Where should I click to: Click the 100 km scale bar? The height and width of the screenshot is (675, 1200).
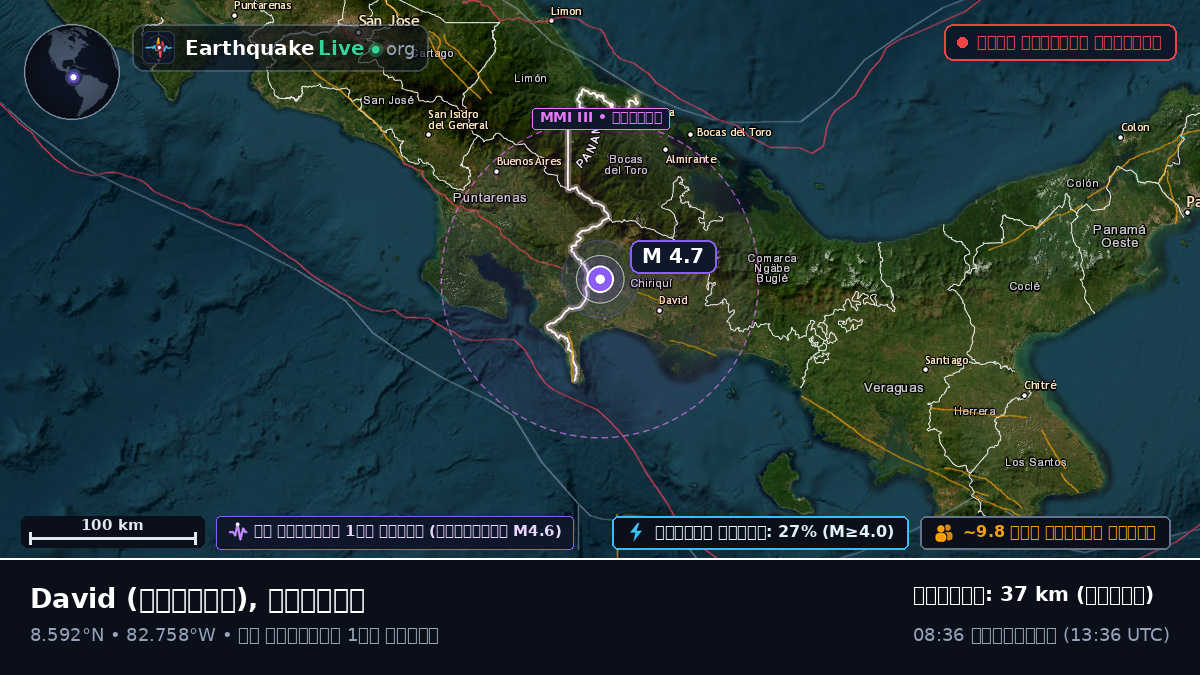[113, 532]
